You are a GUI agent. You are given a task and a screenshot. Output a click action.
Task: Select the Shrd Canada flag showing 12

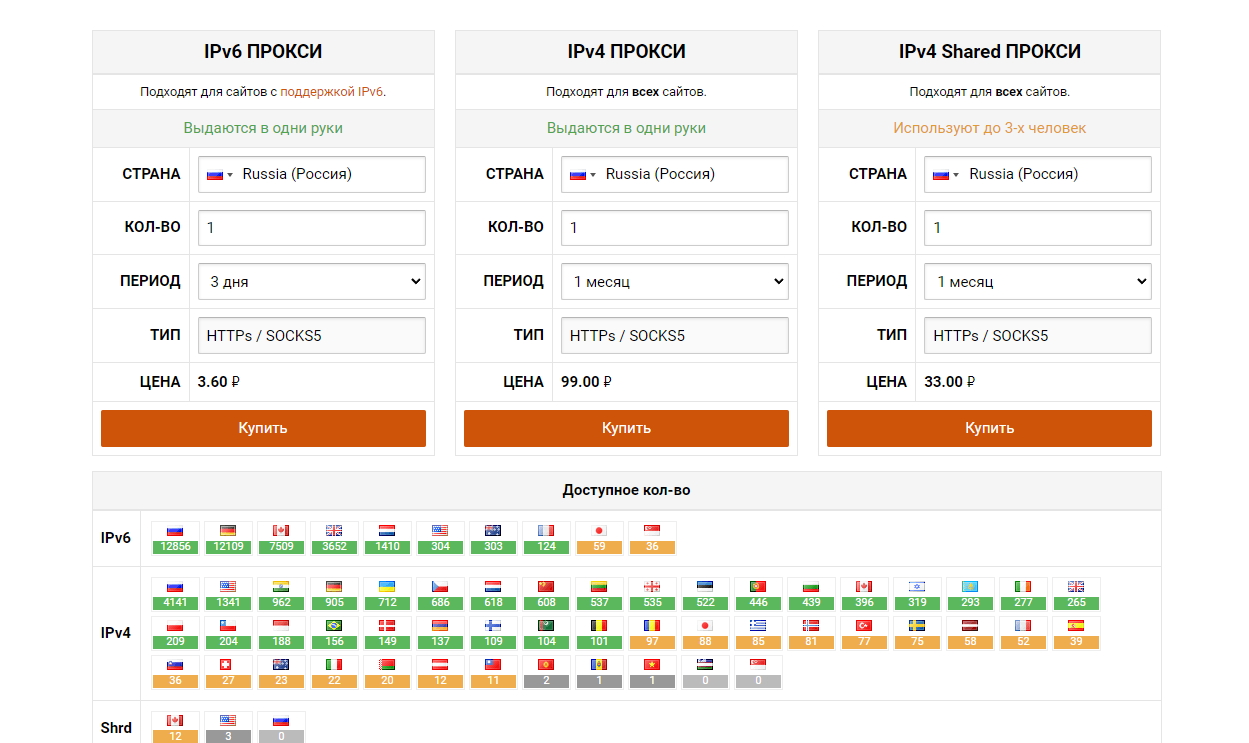[x=176, y=727]
